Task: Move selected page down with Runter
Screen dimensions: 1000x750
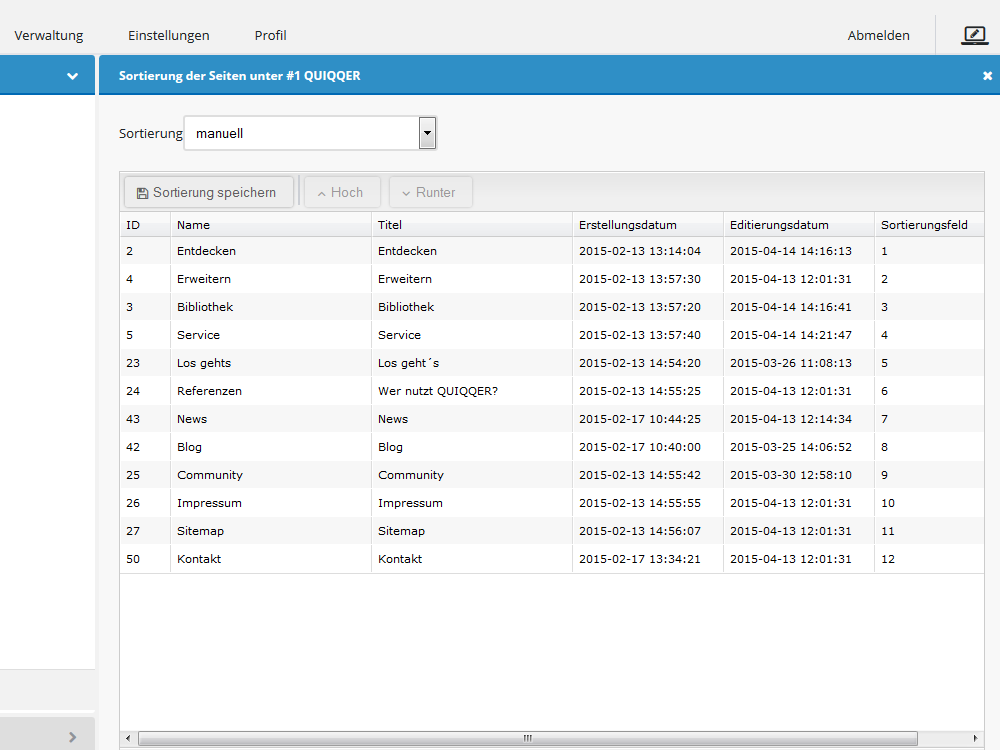Action: click(430, 192)
